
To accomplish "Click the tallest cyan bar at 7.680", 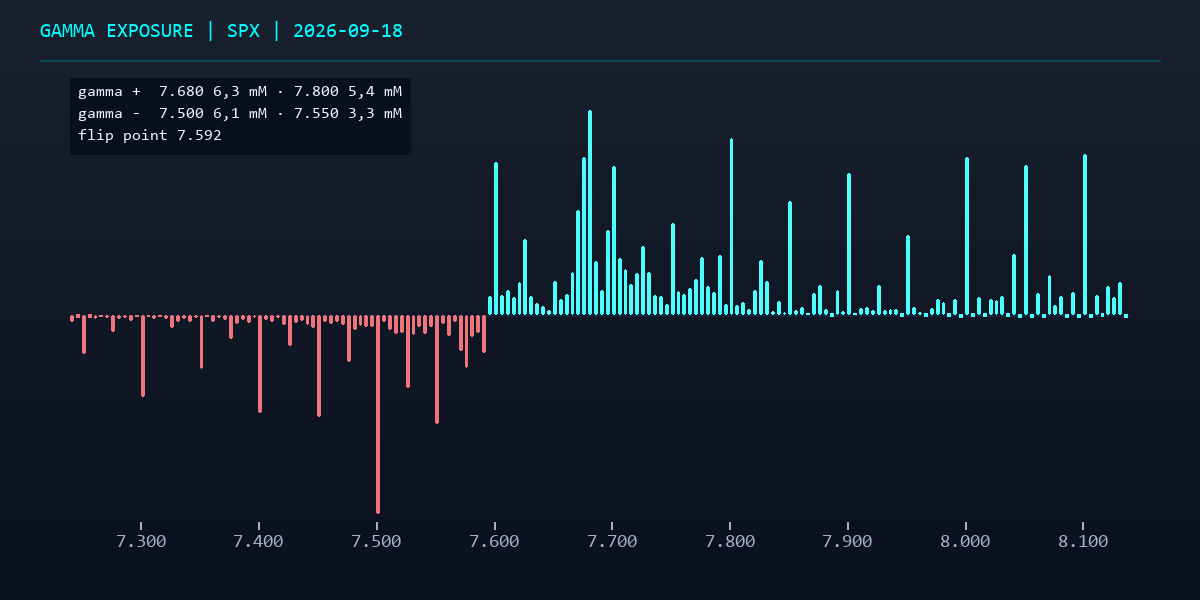I will pos(590,212).
